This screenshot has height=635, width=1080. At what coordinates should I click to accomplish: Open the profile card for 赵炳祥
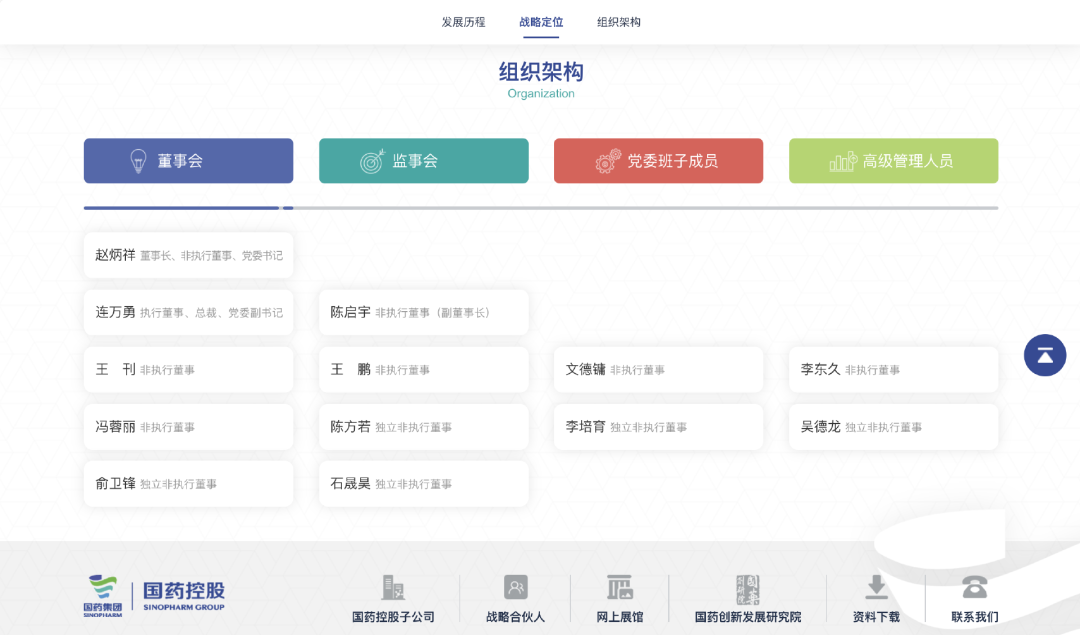188,255
